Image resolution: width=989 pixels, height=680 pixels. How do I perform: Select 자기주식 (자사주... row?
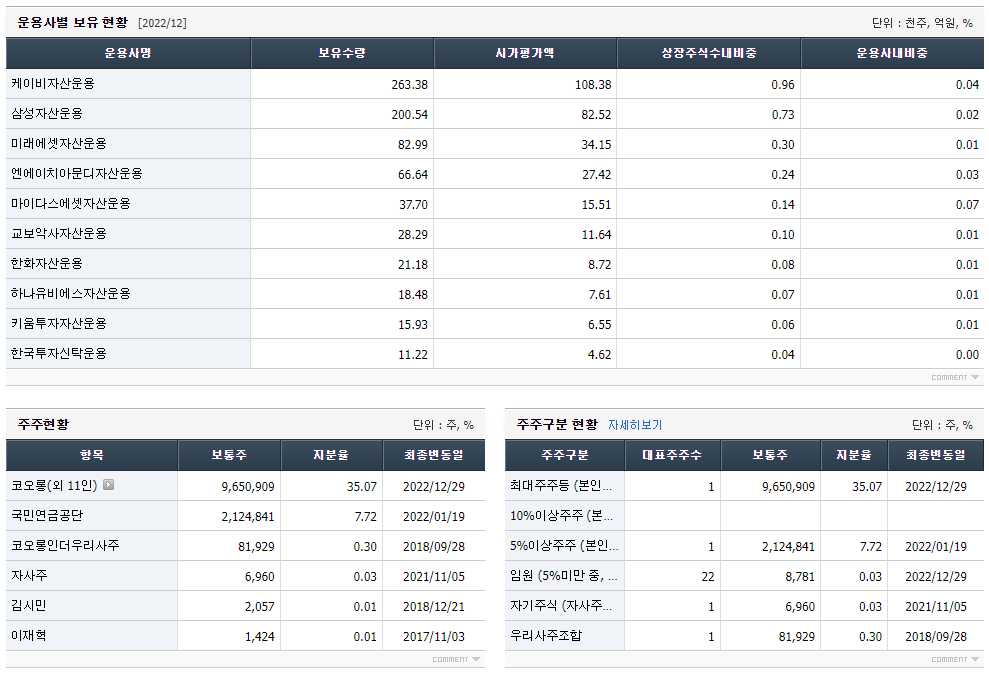pyautogui.click(x=561, y=605)
